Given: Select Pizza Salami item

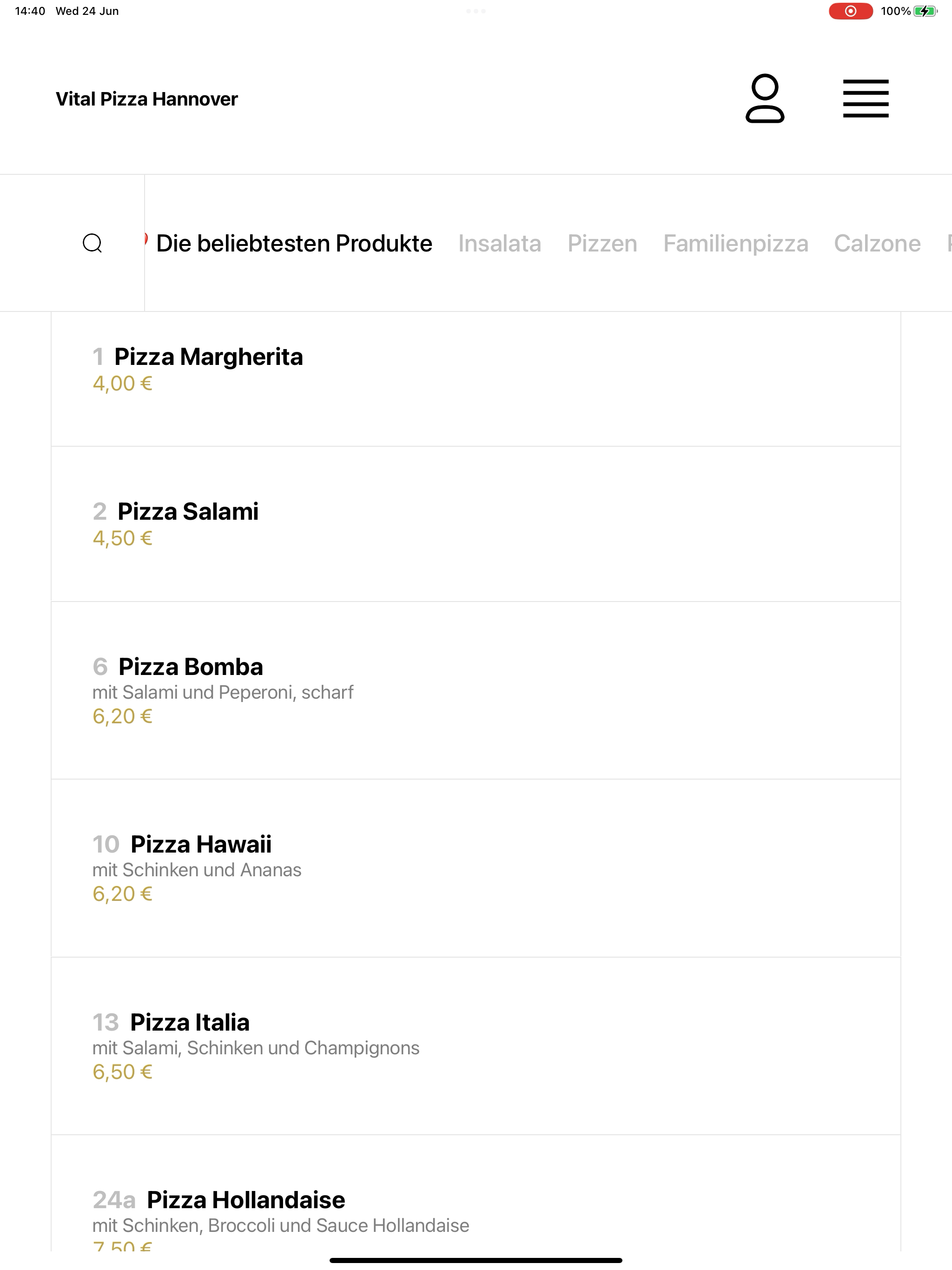Looking at the screenshot, I should 476,524.
